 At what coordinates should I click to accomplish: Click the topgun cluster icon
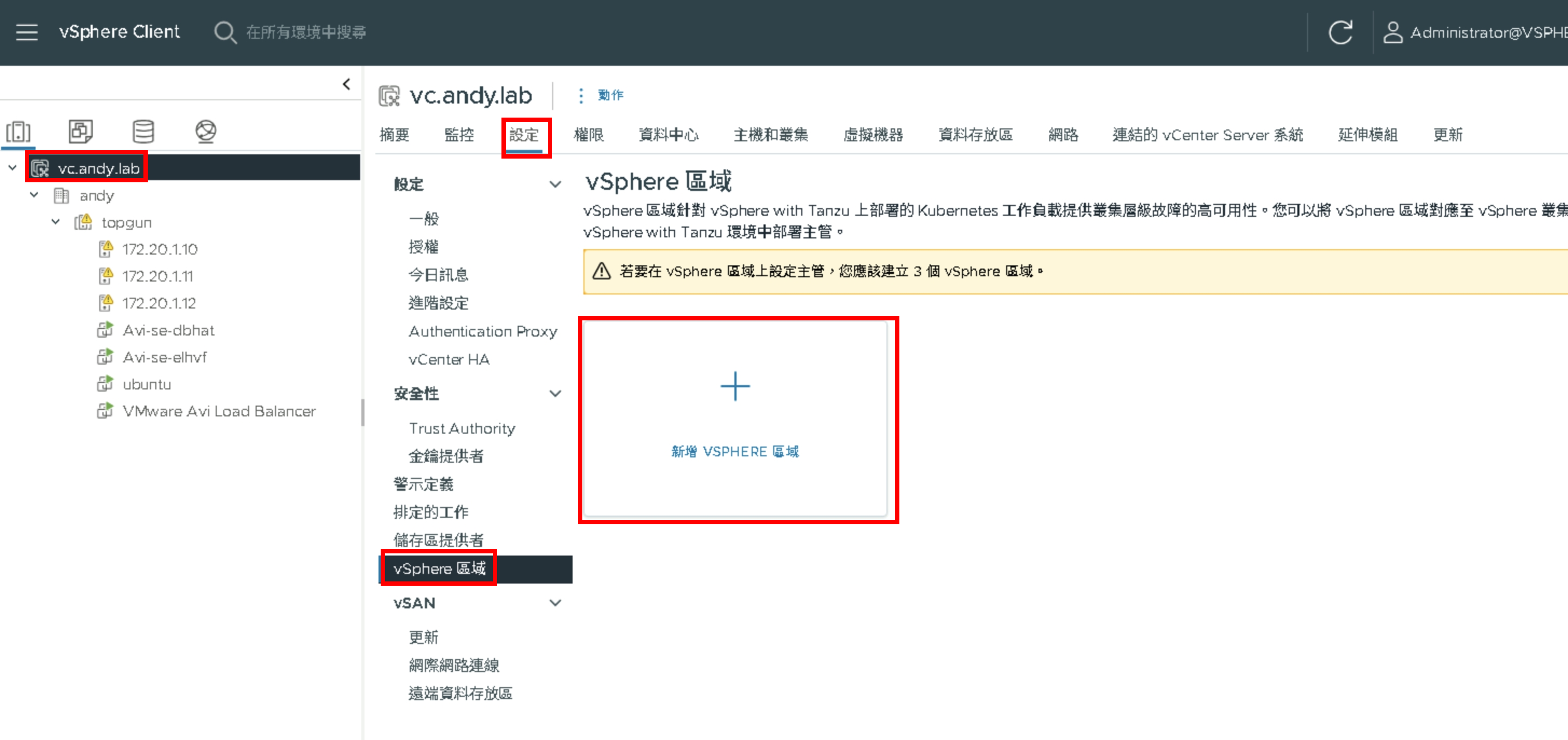(x=84, y=222)
